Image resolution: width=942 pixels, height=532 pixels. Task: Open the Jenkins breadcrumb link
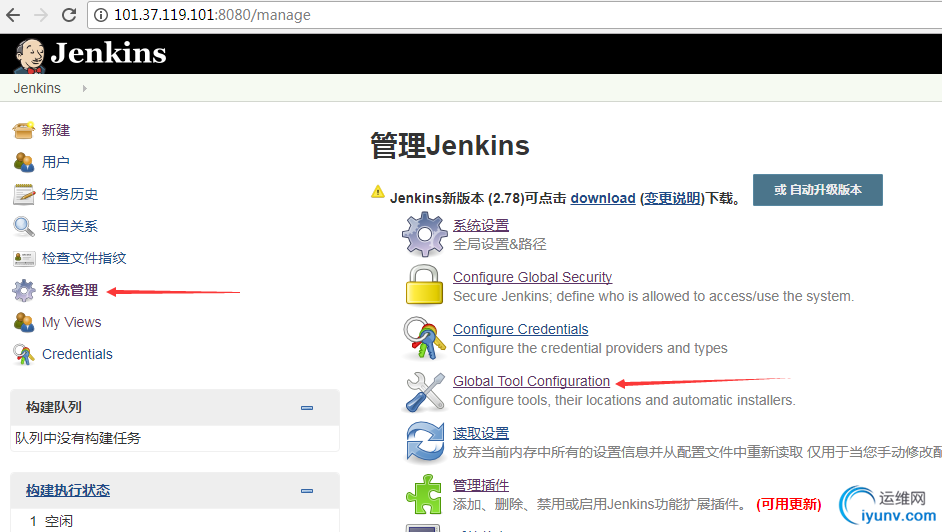click(37, 88)
